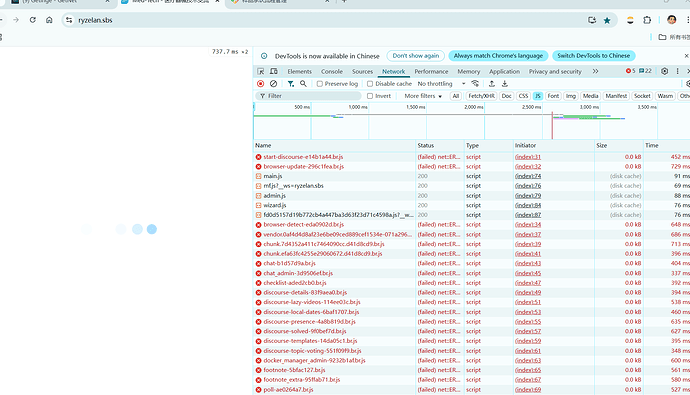Open the No throttling dropdown
The width and height of the screenshot is (690, 395).
pos(441,84)
